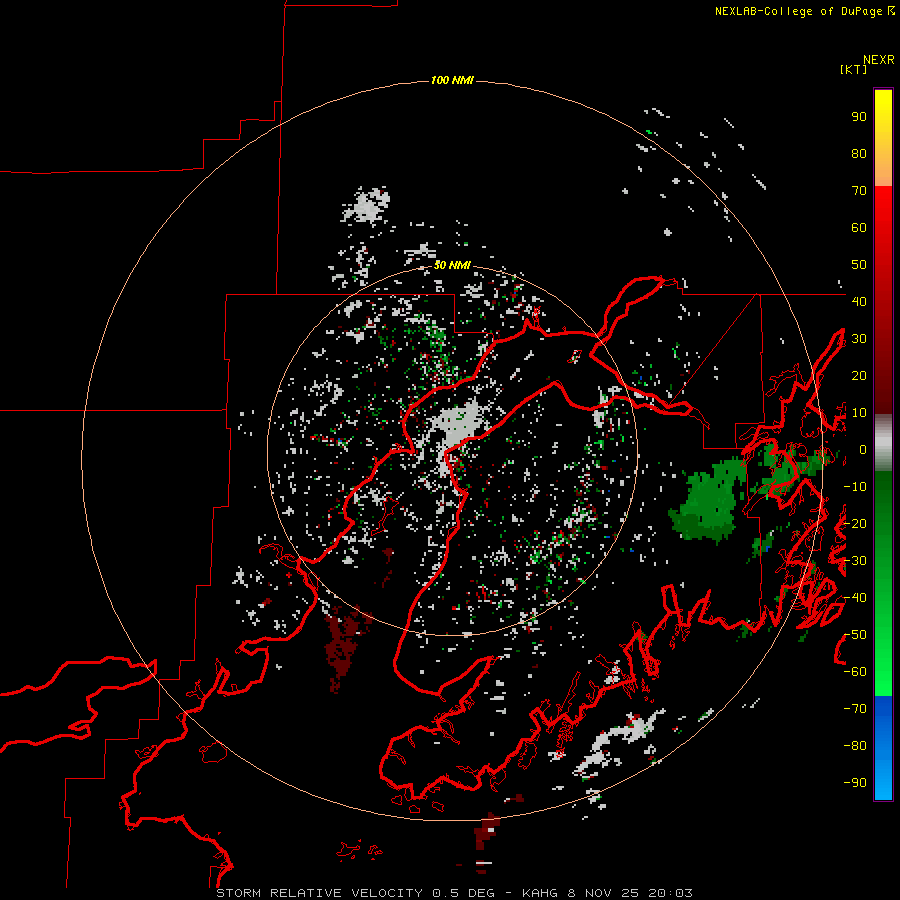Click the 40 value on the velocity scale
The width and height of the screenshot is (900, 900).
click(859, 301)
